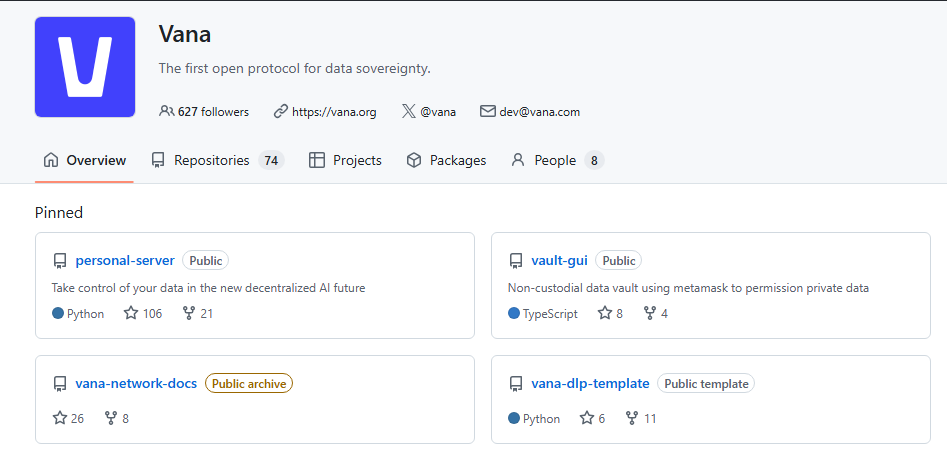View personal-server's 106 stargazers
This screenshot has width=947, height=458.
(x=143, y=314)
